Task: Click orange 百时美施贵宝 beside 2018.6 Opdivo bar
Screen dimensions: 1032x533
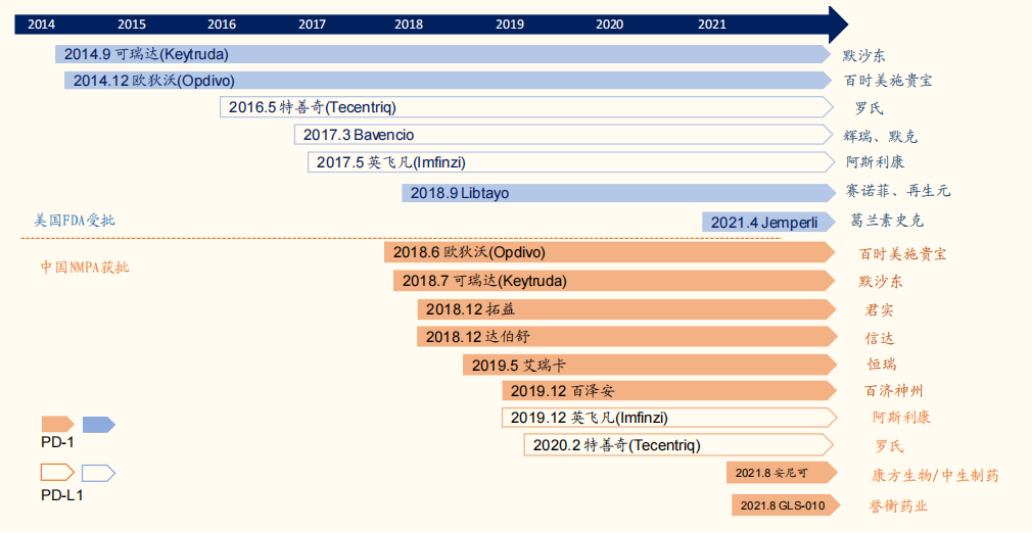Action: point(902,254)
